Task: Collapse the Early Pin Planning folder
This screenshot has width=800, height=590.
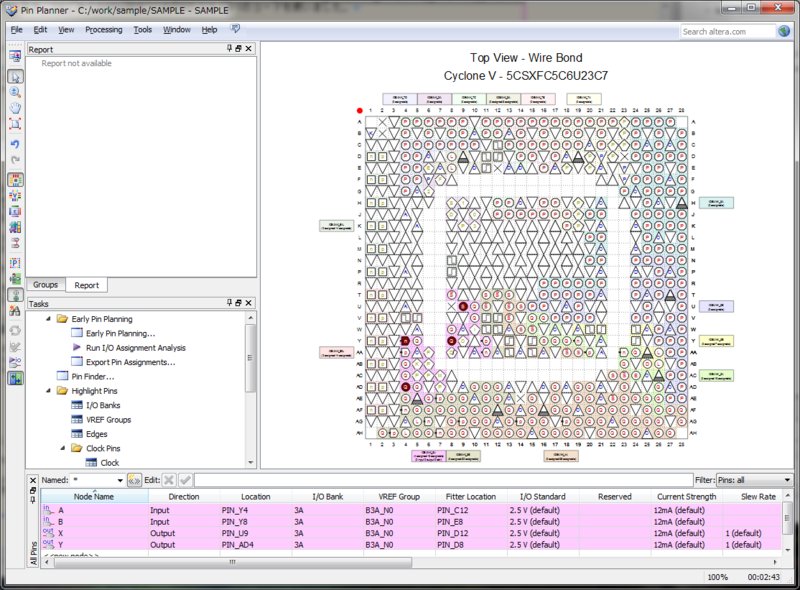Action: [48, 319]
